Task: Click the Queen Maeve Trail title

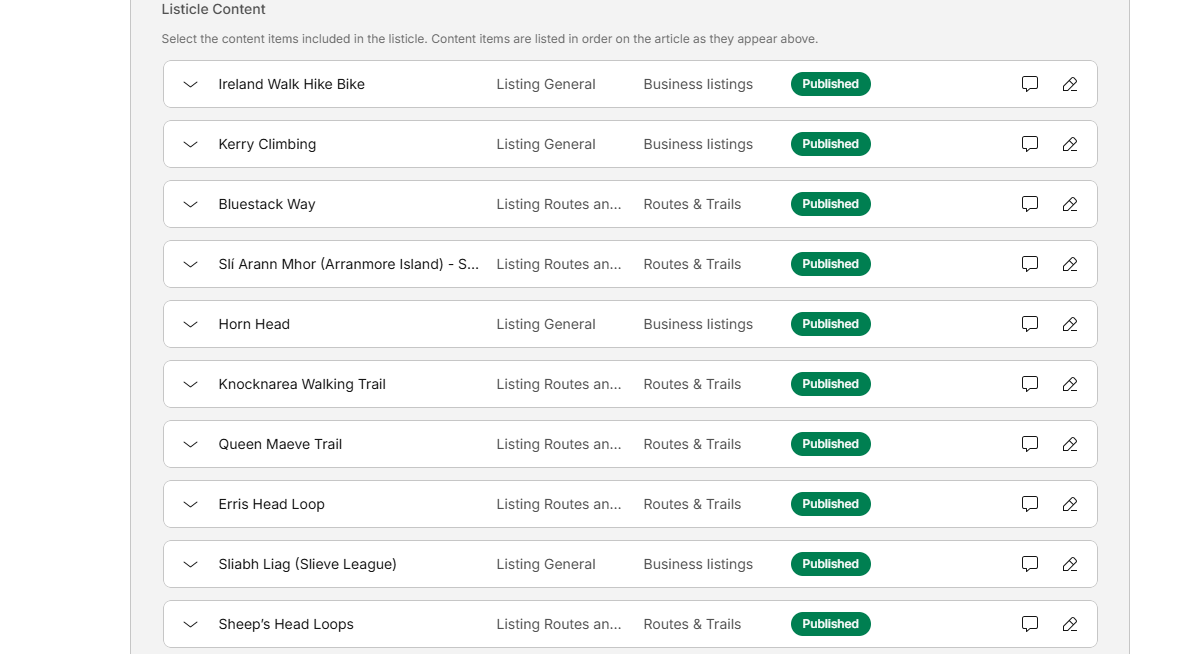Action: pyautogui.click(x=280, y=444)
